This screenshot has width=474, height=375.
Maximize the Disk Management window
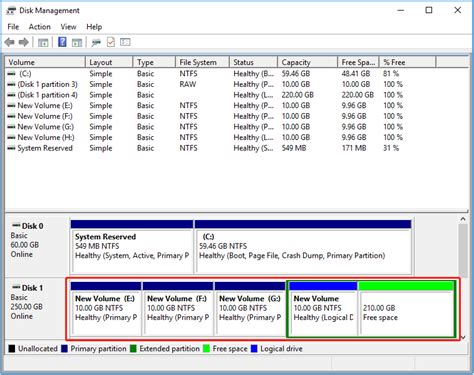click(429, 10)
